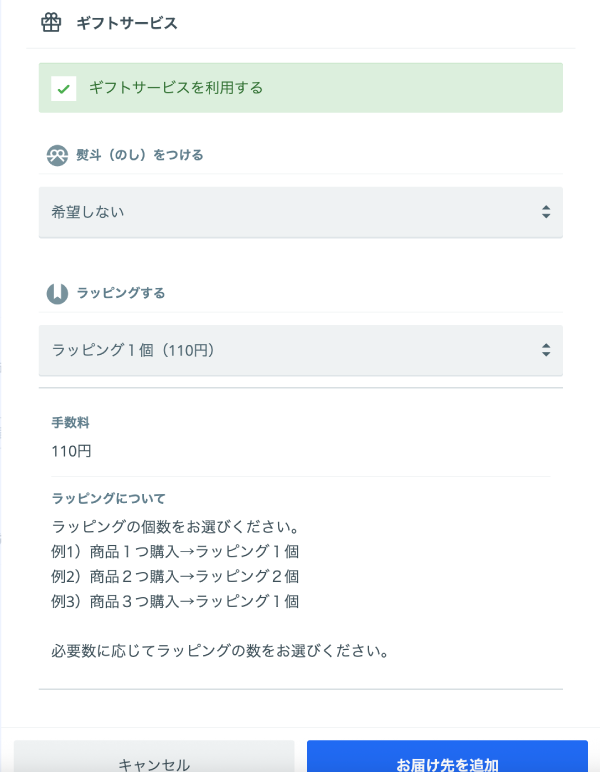Click the 例2) 商品2つ購入 example line
This screenshot has width=600, height=772.
(175, 576)
